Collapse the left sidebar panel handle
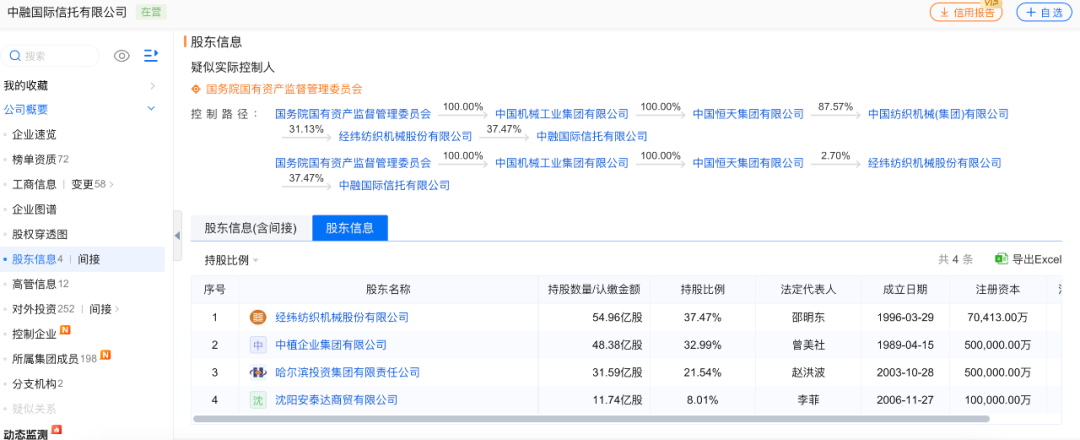This screenshot has width=1080, height=440. pos(177,235)
